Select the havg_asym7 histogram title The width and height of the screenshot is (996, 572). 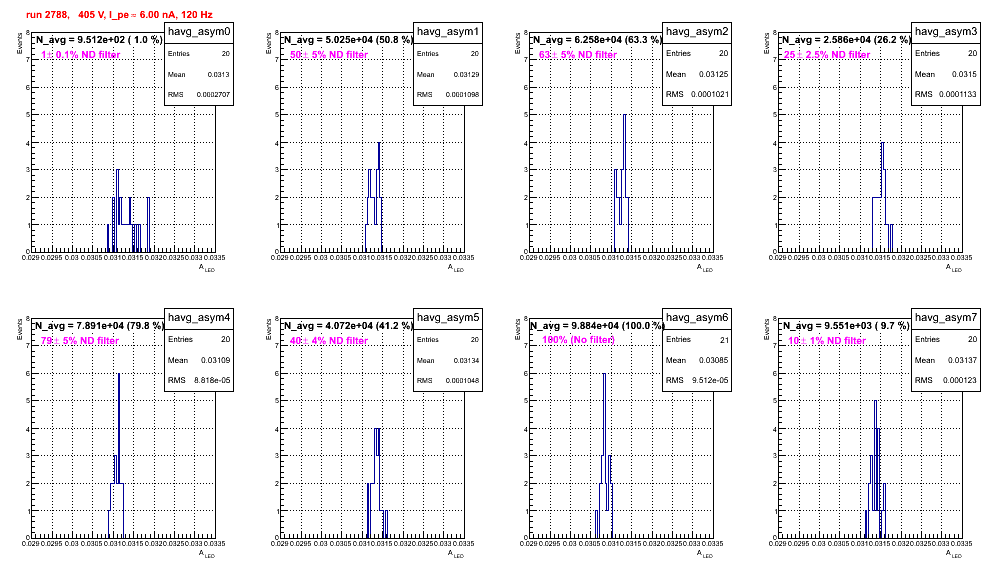946,318
